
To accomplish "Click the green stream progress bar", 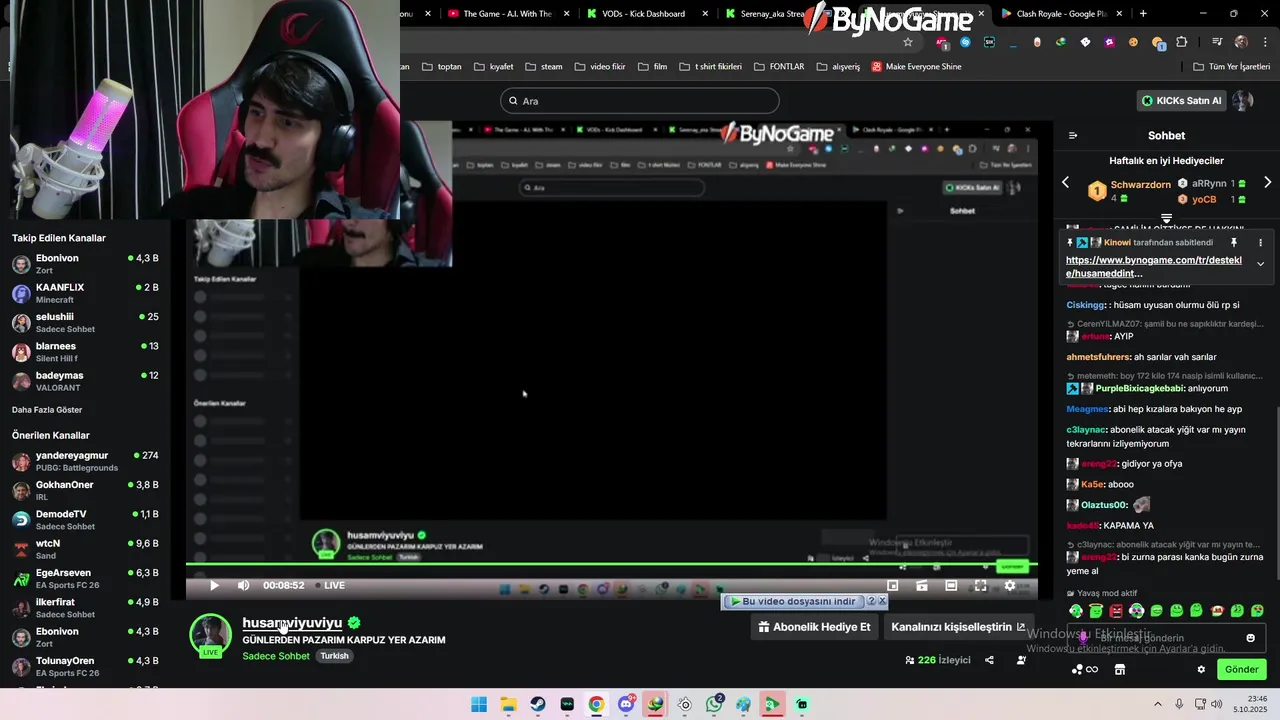I will click(x=611, y=564).
